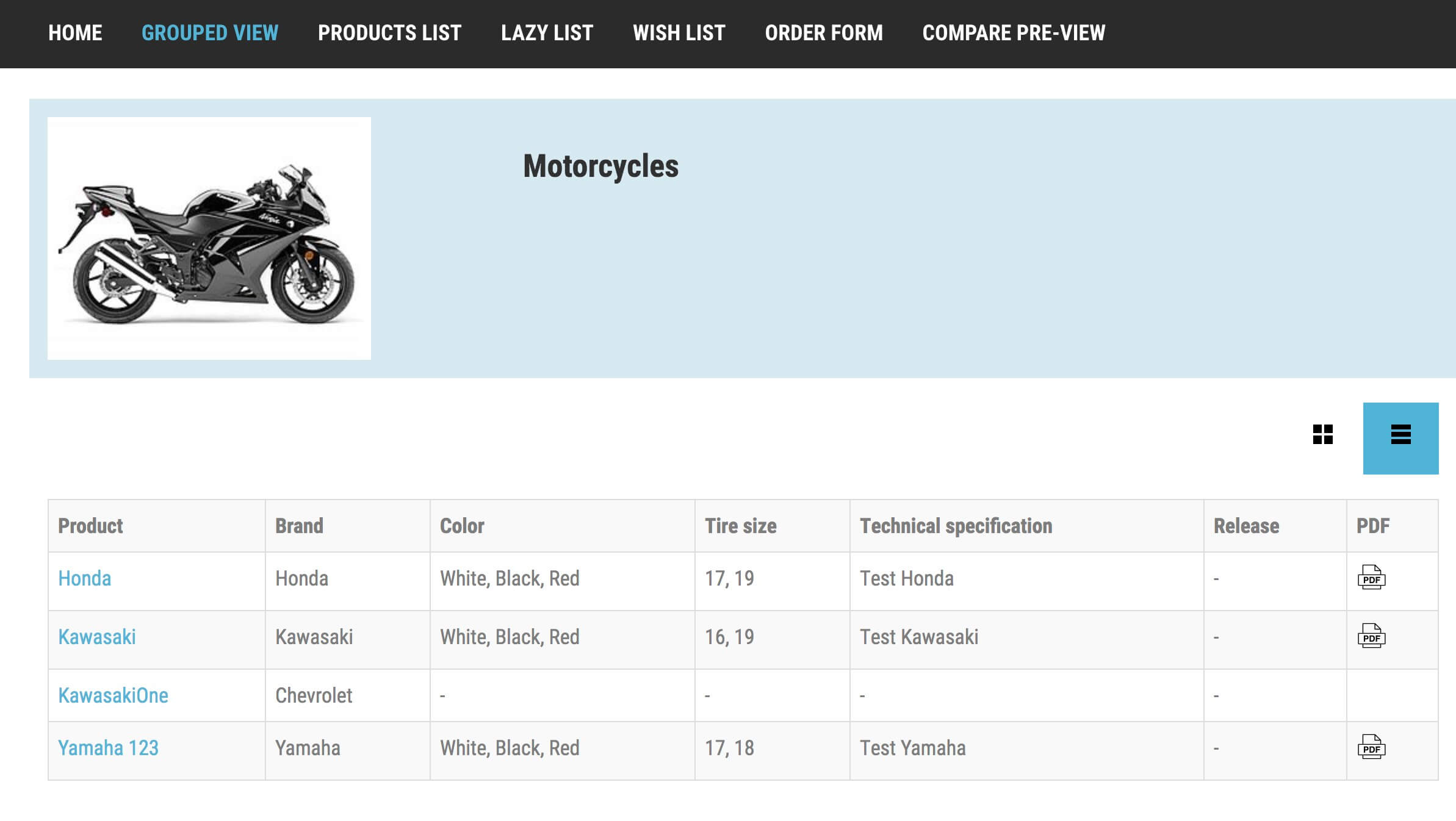The height and width of the screenshot is (821, 1456).
Task: Open the Grouped View menu item
Action: (x=210, y=33)
